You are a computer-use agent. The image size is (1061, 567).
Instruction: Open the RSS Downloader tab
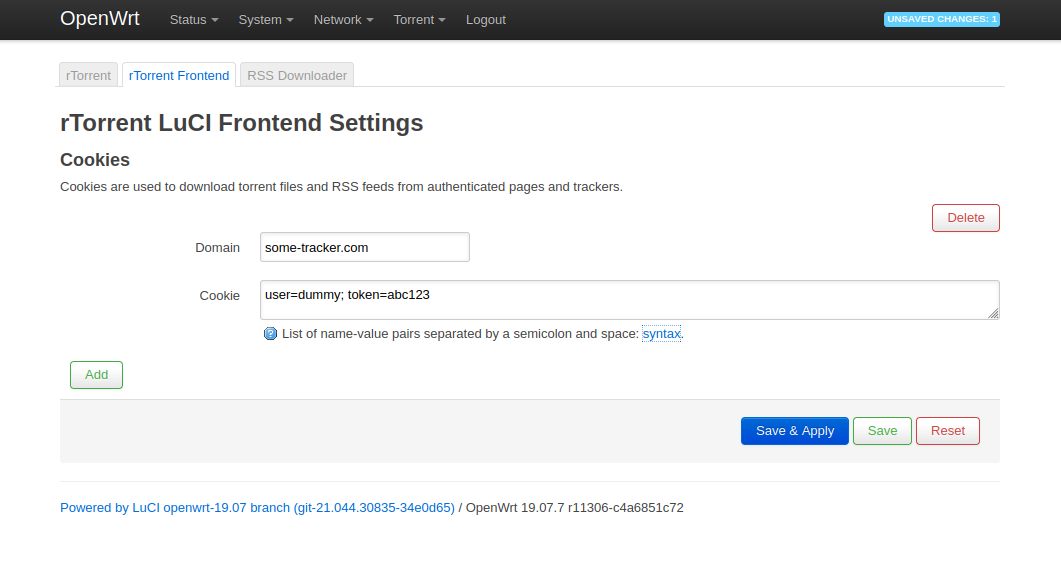click(296, 75)
